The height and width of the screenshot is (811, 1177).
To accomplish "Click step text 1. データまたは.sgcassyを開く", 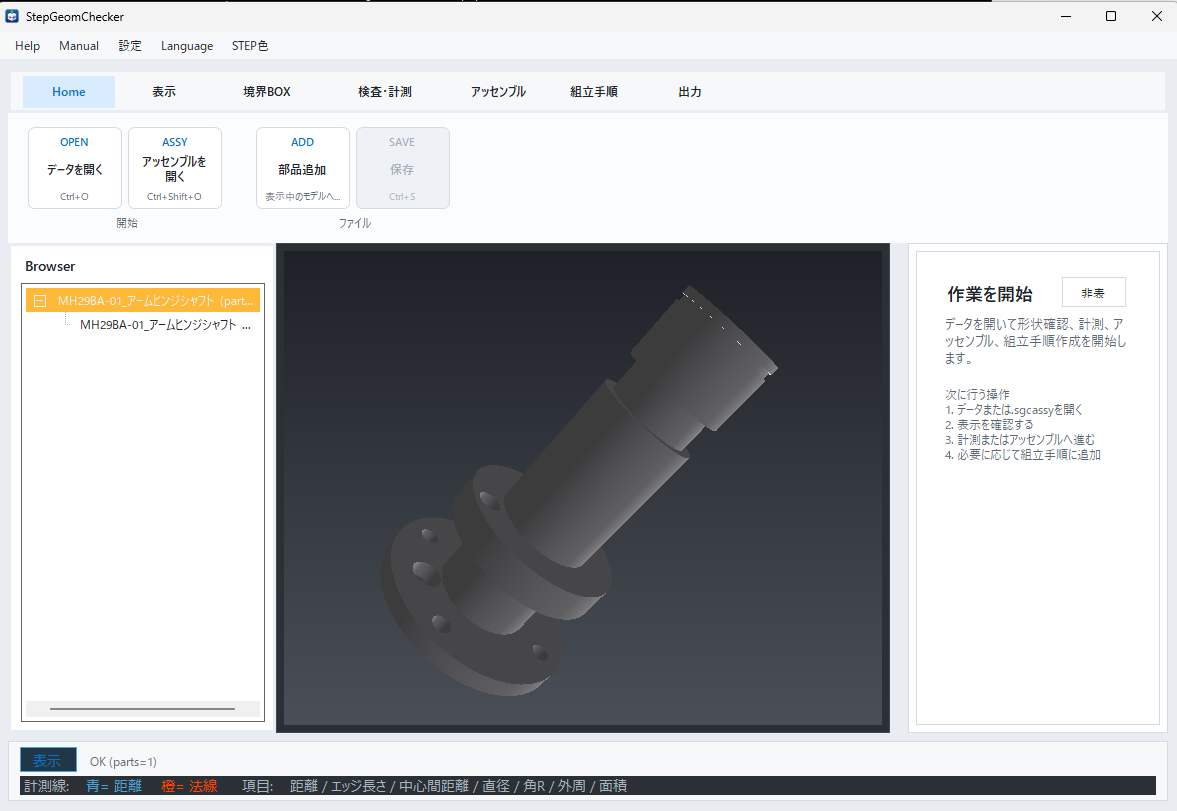I will [x=1014, y=410].
